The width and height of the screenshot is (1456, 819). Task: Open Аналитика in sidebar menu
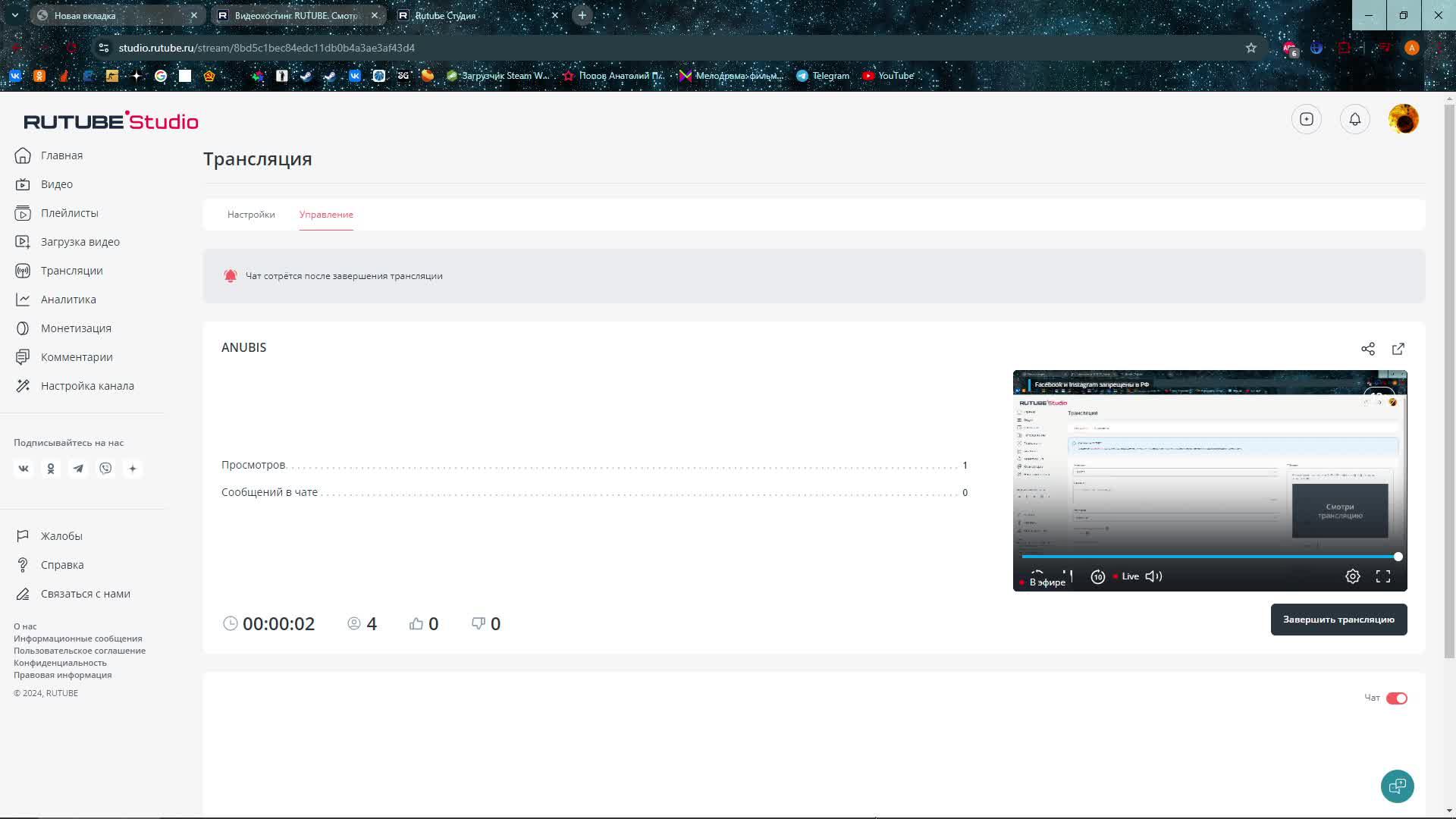pyautogui.click(x=68, y=300)
